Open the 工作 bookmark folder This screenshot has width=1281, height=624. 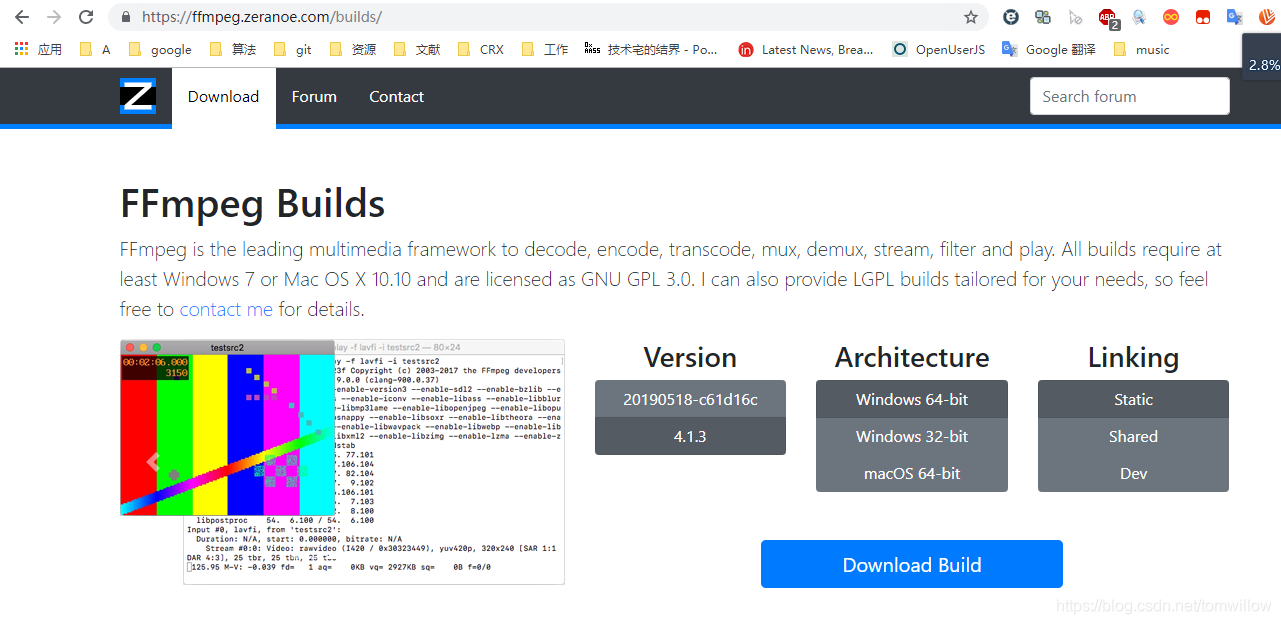pos(545,49)
